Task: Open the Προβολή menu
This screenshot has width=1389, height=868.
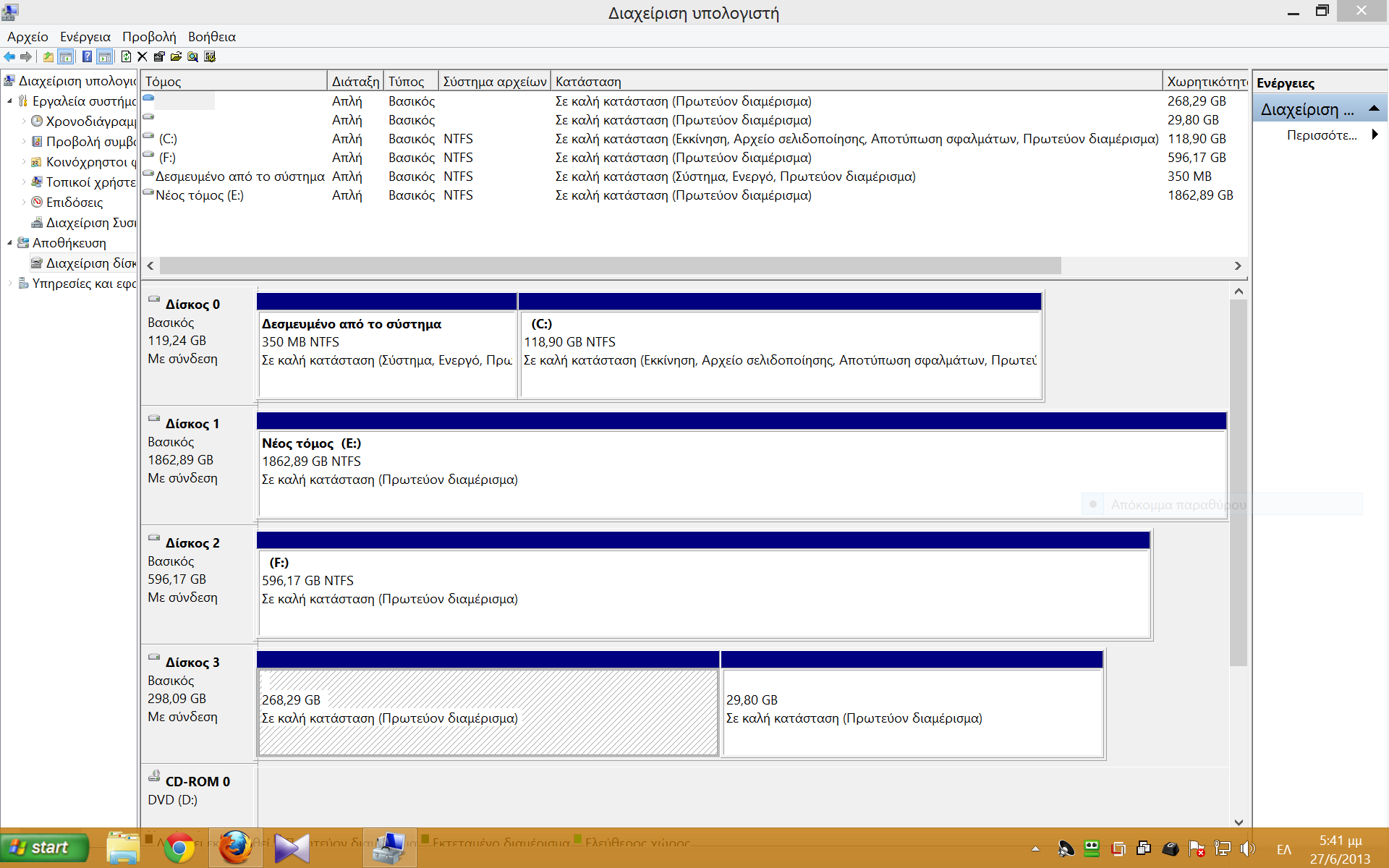Action: [x=149, y=37]
